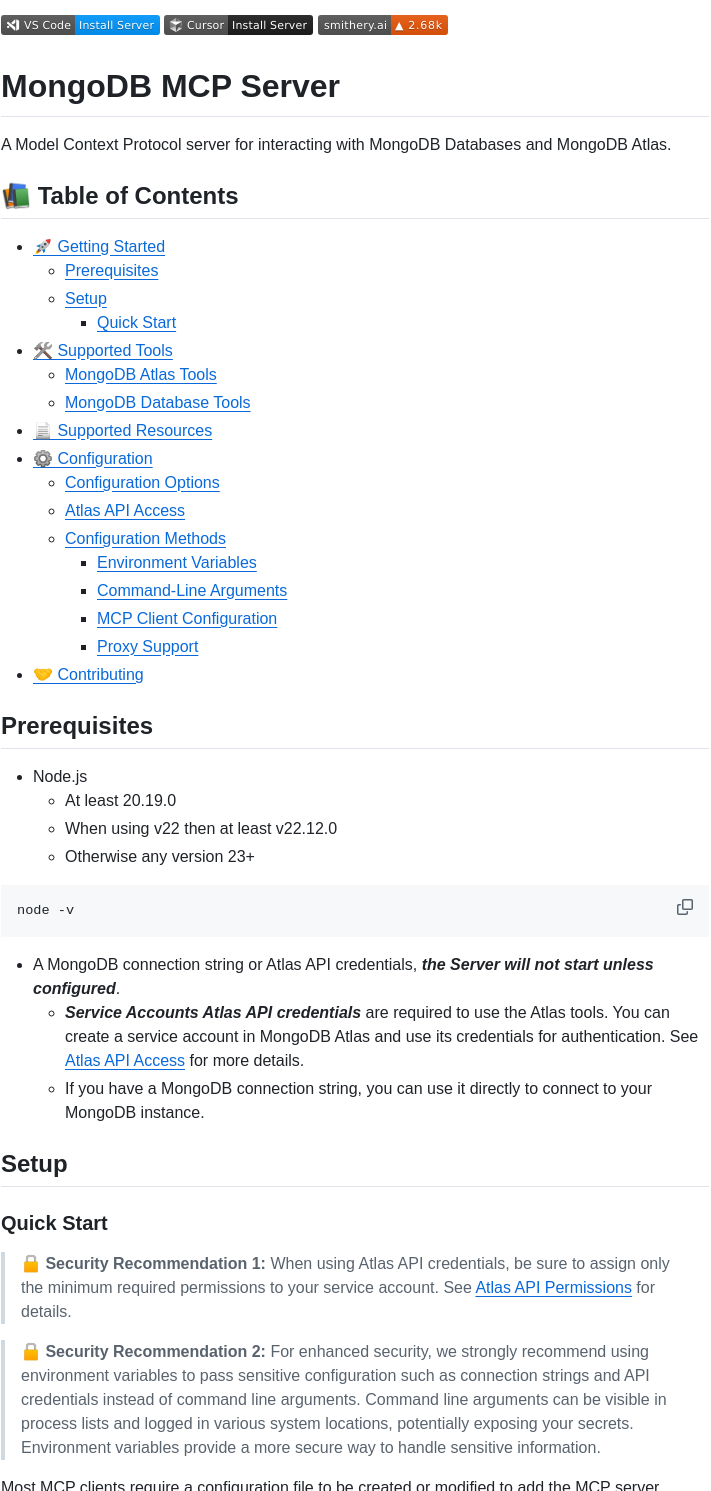Open the Supported Tools link
The height and width of the screenshot is (1491, 711).
pos(116,350)
